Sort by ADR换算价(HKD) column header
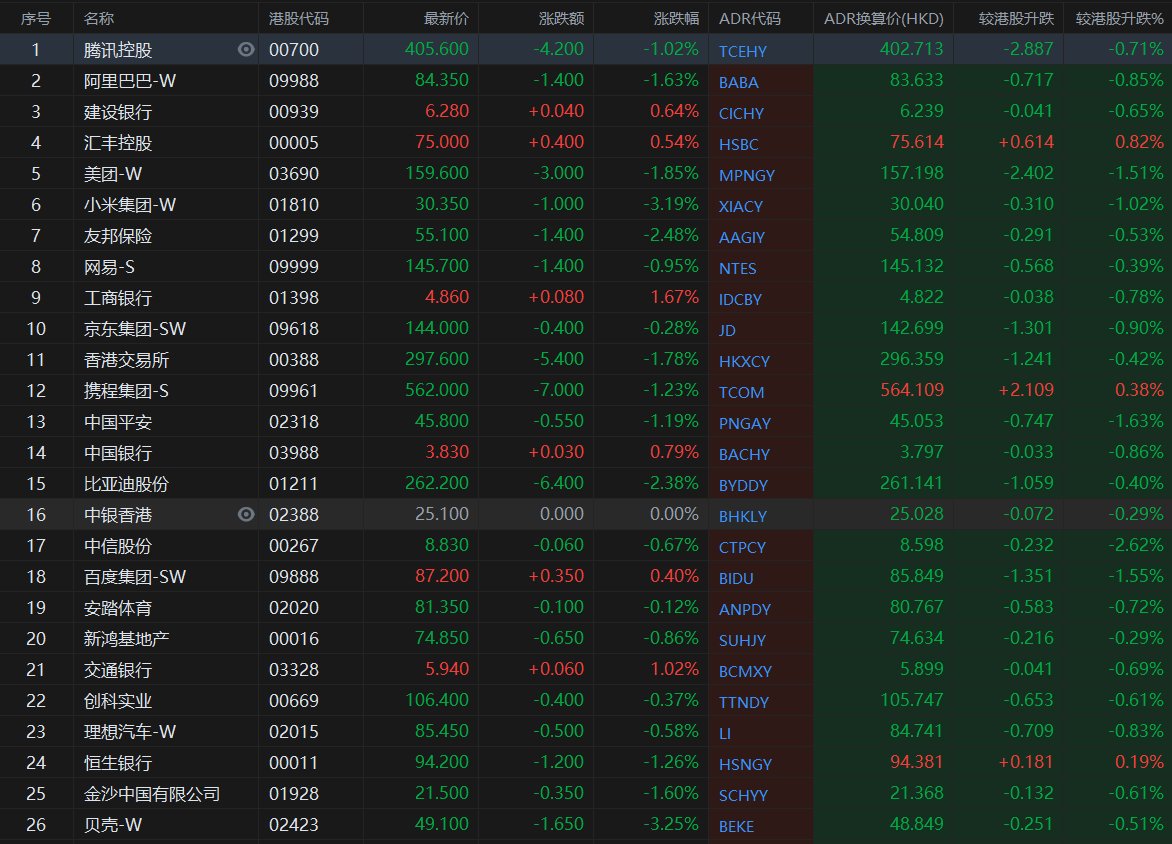The height and width of the screenshot is (844, 1172). tap(883, 18)
